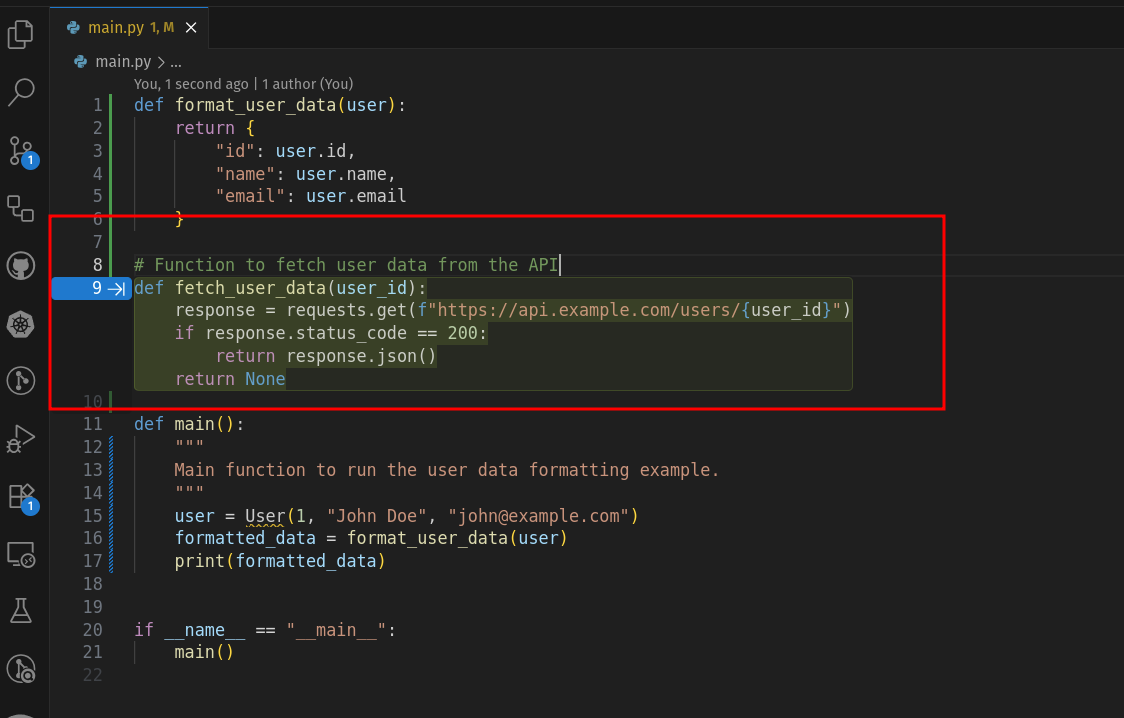
Task: Open Source Control with one pending change
Action: coord(21,151)
